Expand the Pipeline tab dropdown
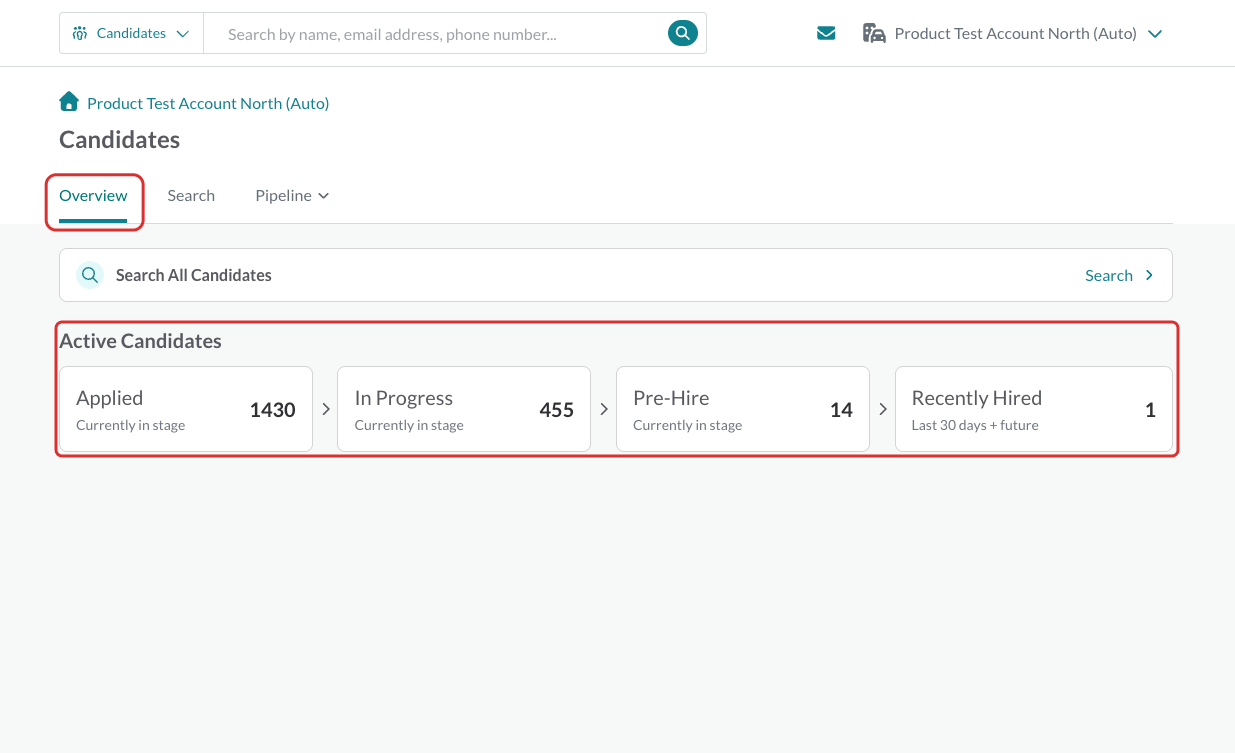This screenshot has height=753, width=1235. click(x=292, y=196)
